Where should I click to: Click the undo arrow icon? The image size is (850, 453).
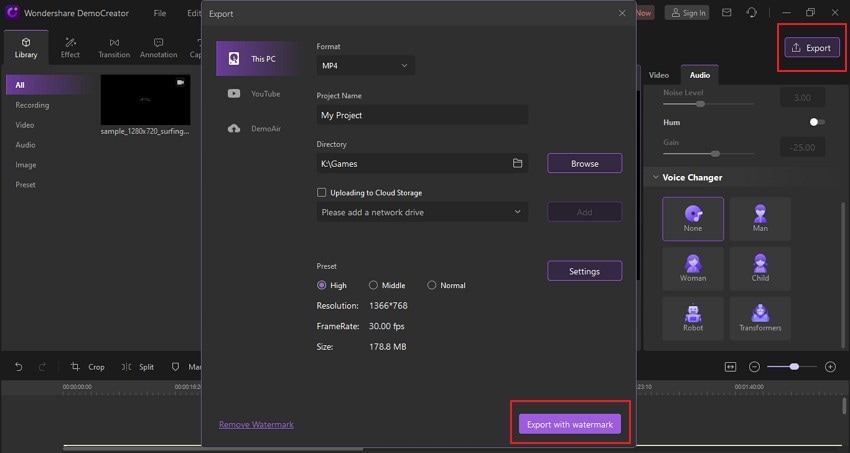coord(18,367)
